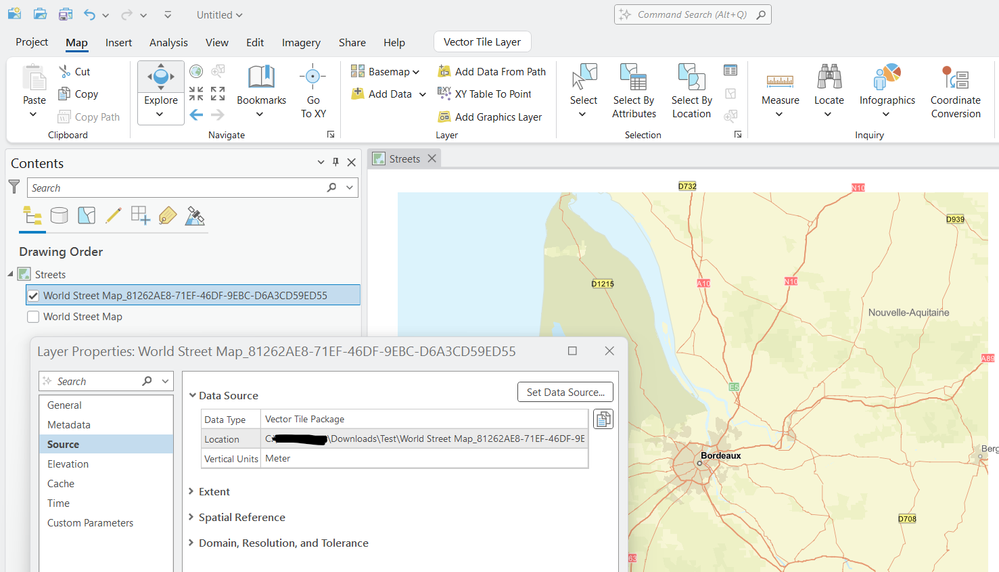Click Add Data From Path

click(x=492, y=72)
